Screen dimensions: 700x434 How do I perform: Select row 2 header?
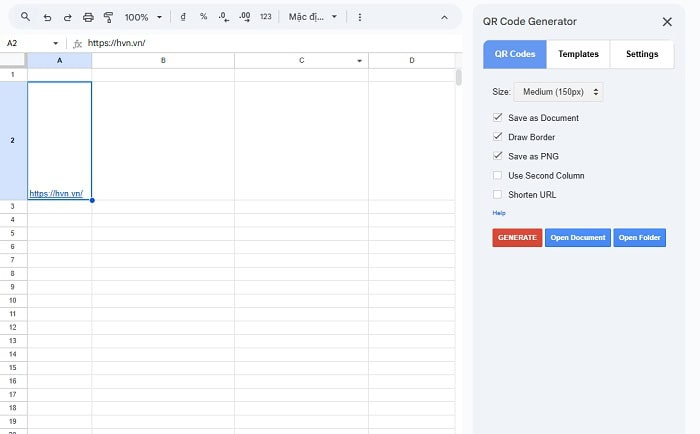click(x=12, y=141)
